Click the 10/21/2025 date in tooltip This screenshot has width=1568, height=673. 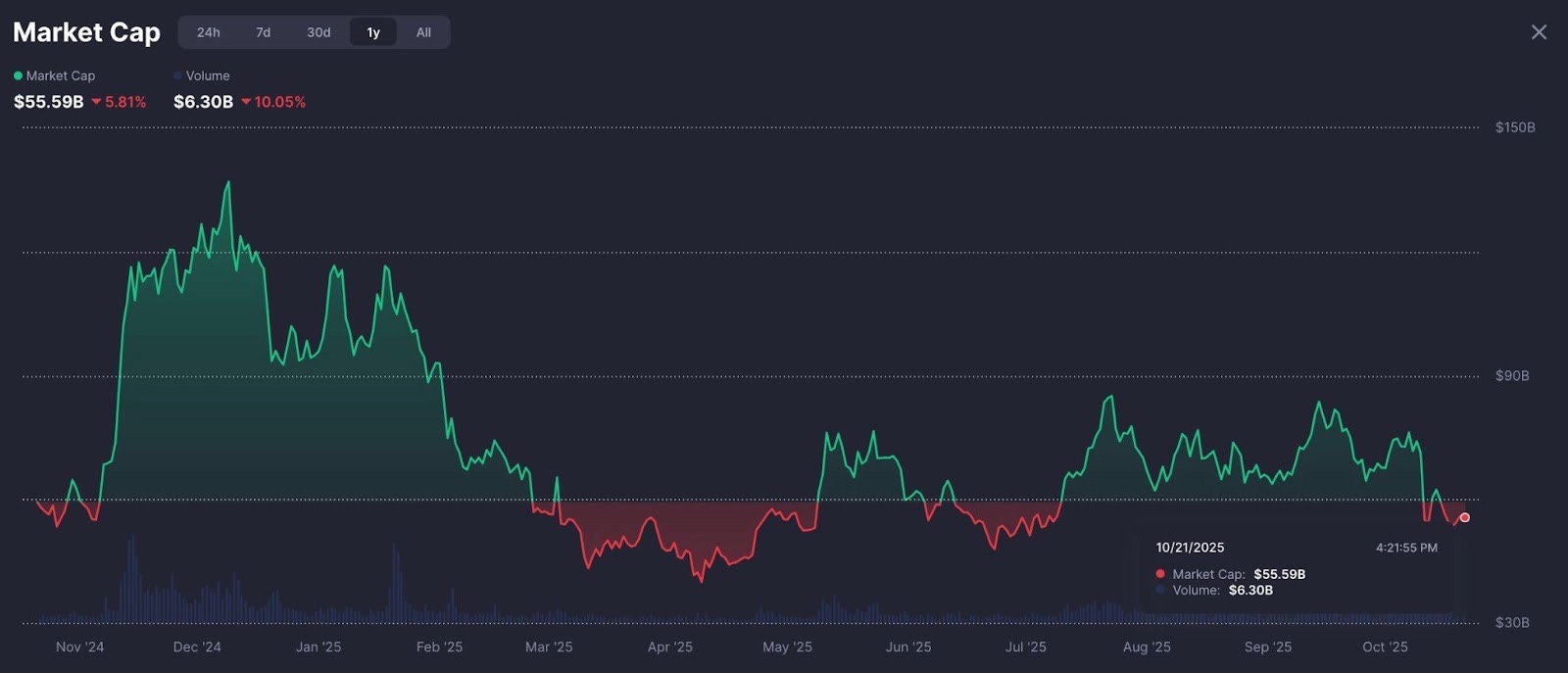coord(1190,548)
